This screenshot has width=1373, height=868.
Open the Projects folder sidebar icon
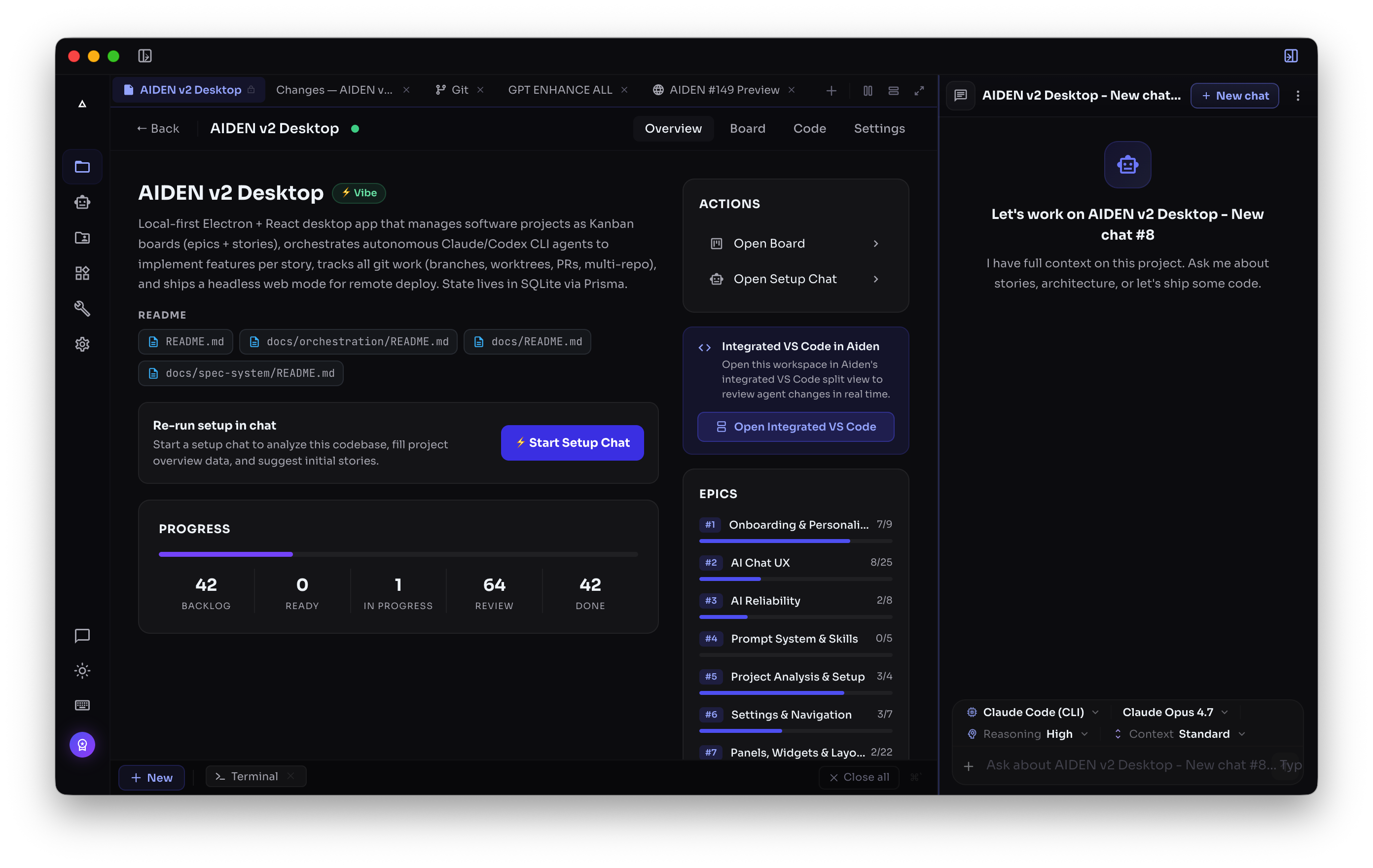pyautogui.click(x=82, y=167)
